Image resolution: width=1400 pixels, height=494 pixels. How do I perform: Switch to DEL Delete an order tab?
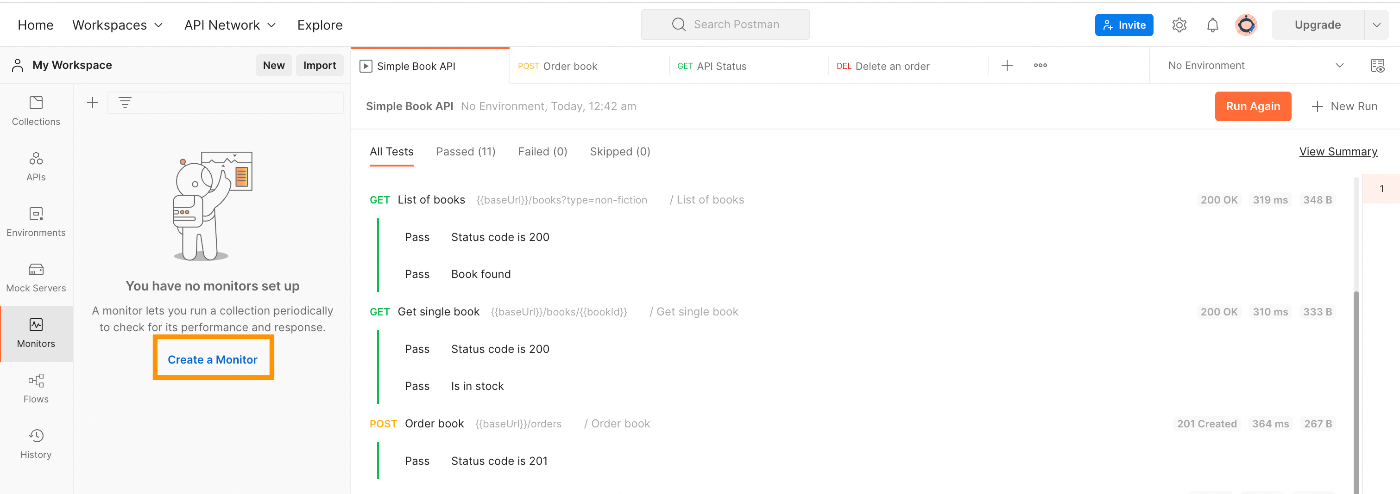pyautogui.click(x=909, y=66)
